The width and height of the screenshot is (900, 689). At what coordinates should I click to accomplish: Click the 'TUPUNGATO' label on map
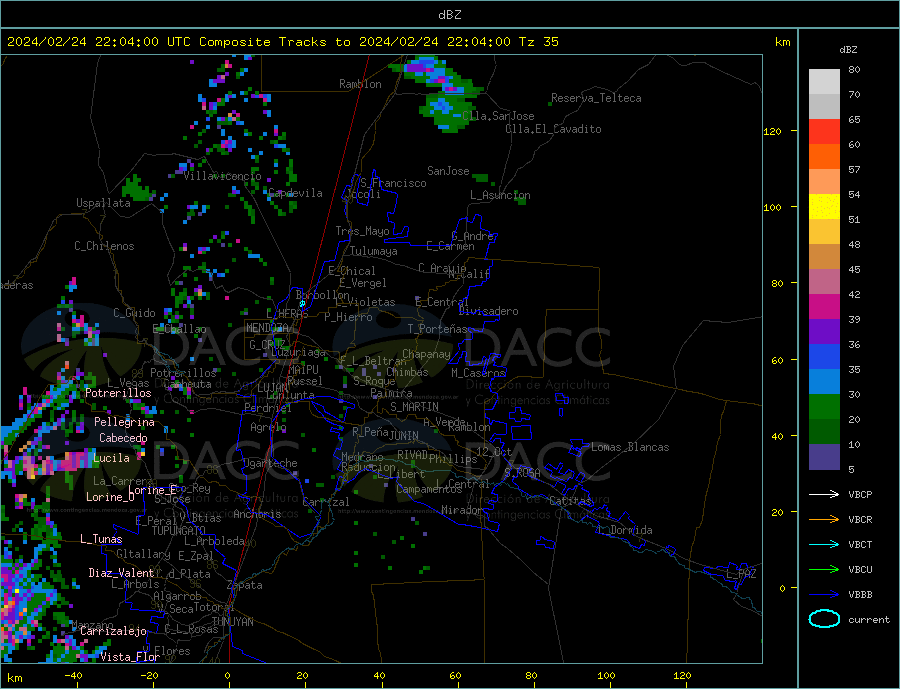(179, 531)
